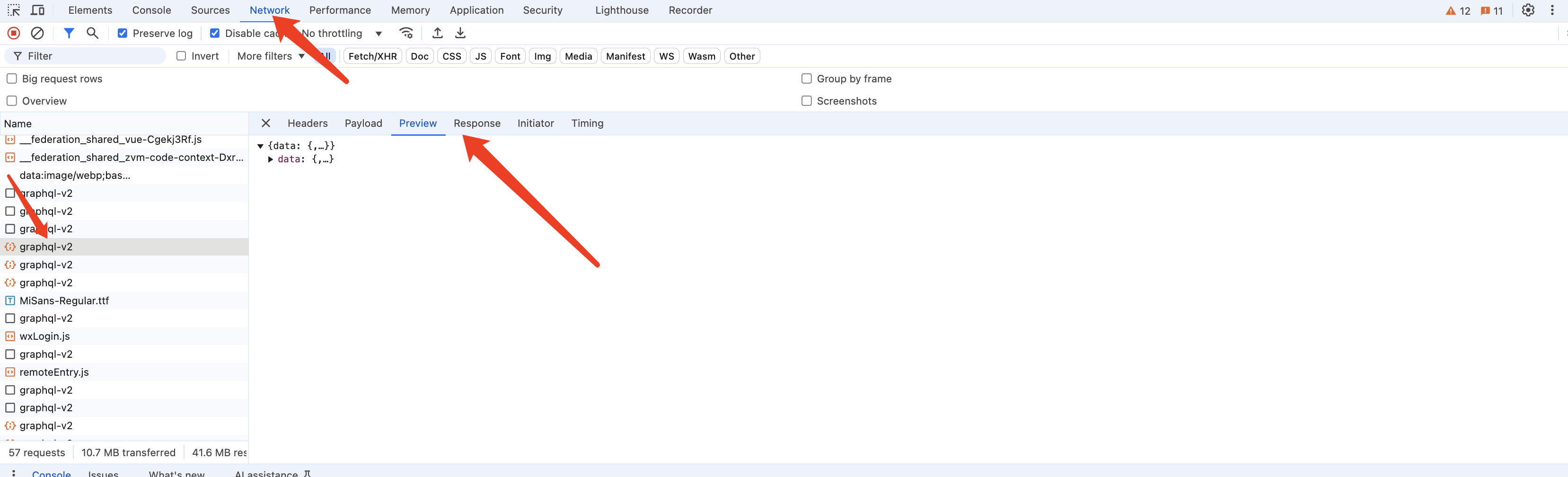Image resolution: width=1568 pixels, height=477 pixels.
Task: Filter by Font requests
Action: pos(510,56)
